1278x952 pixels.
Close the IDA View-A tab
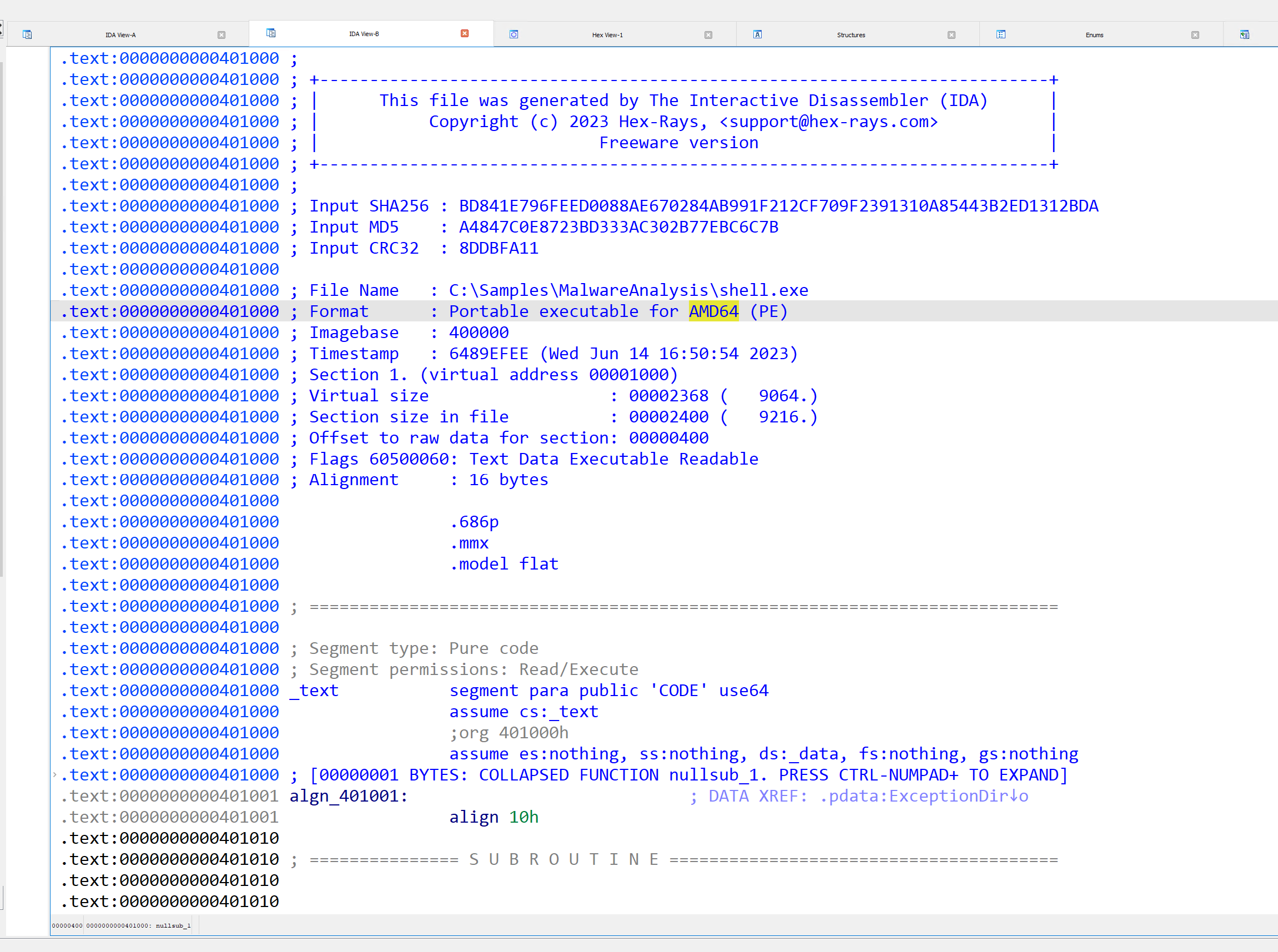[222, 35]
